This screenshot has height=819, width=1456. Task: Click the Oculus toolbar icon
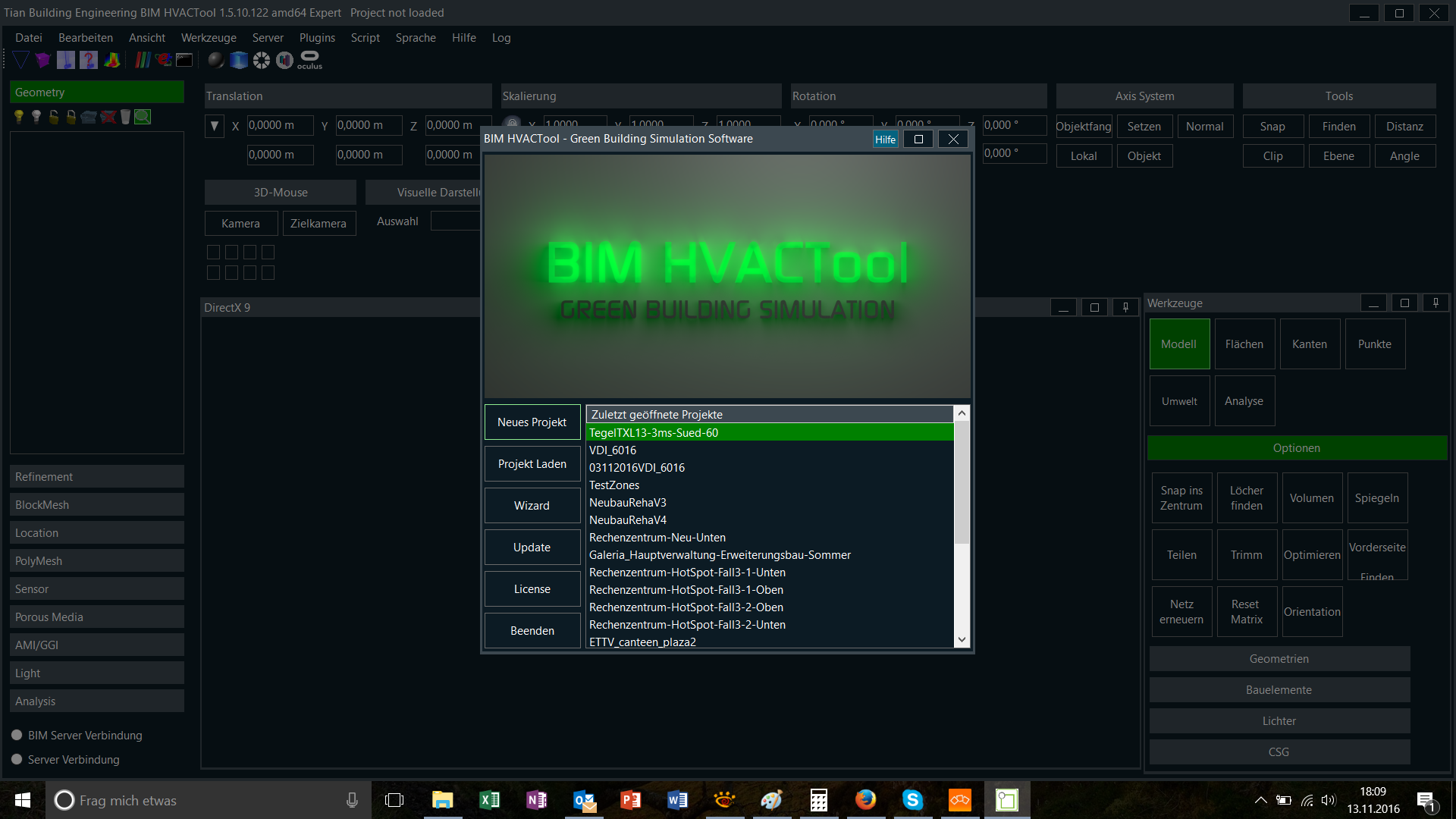(309, 60)
